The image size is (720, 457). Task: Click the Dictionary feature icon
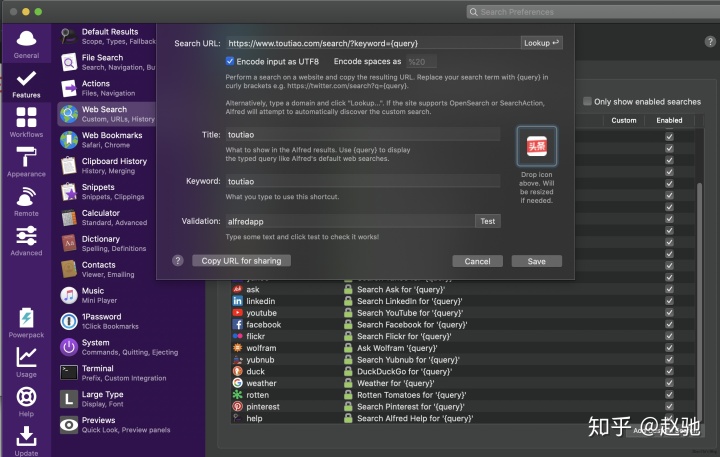[x=69, y=243]
